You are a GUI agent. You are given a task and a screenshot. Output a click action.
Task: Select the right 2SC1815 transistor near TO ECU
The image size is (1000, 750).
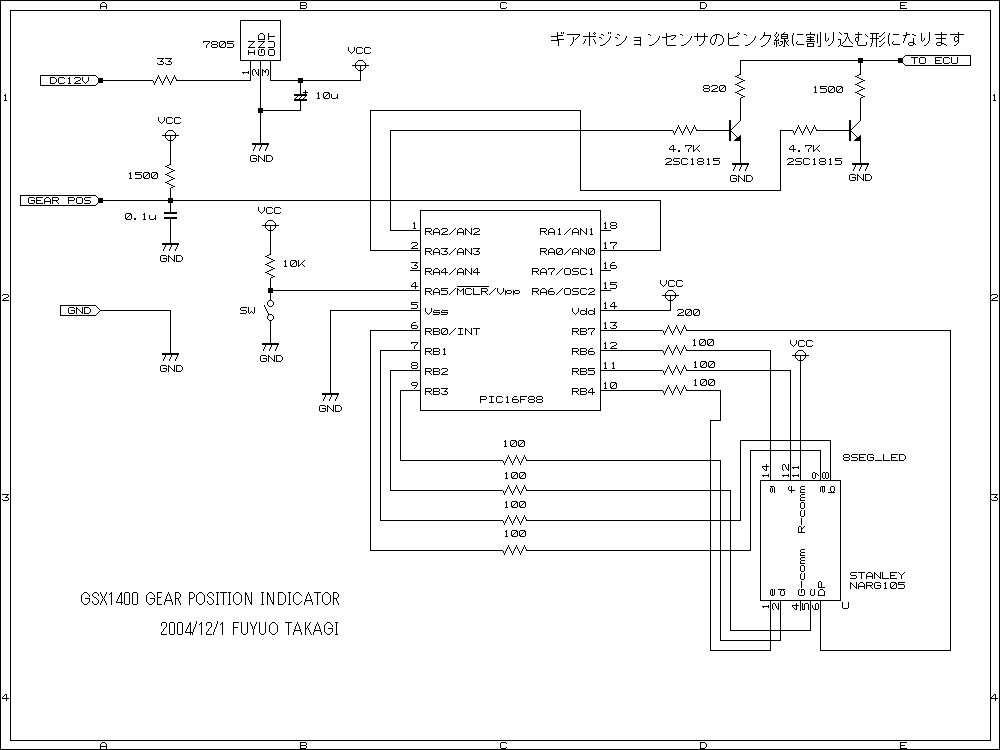pyautogui.click(x=854, y=130)
